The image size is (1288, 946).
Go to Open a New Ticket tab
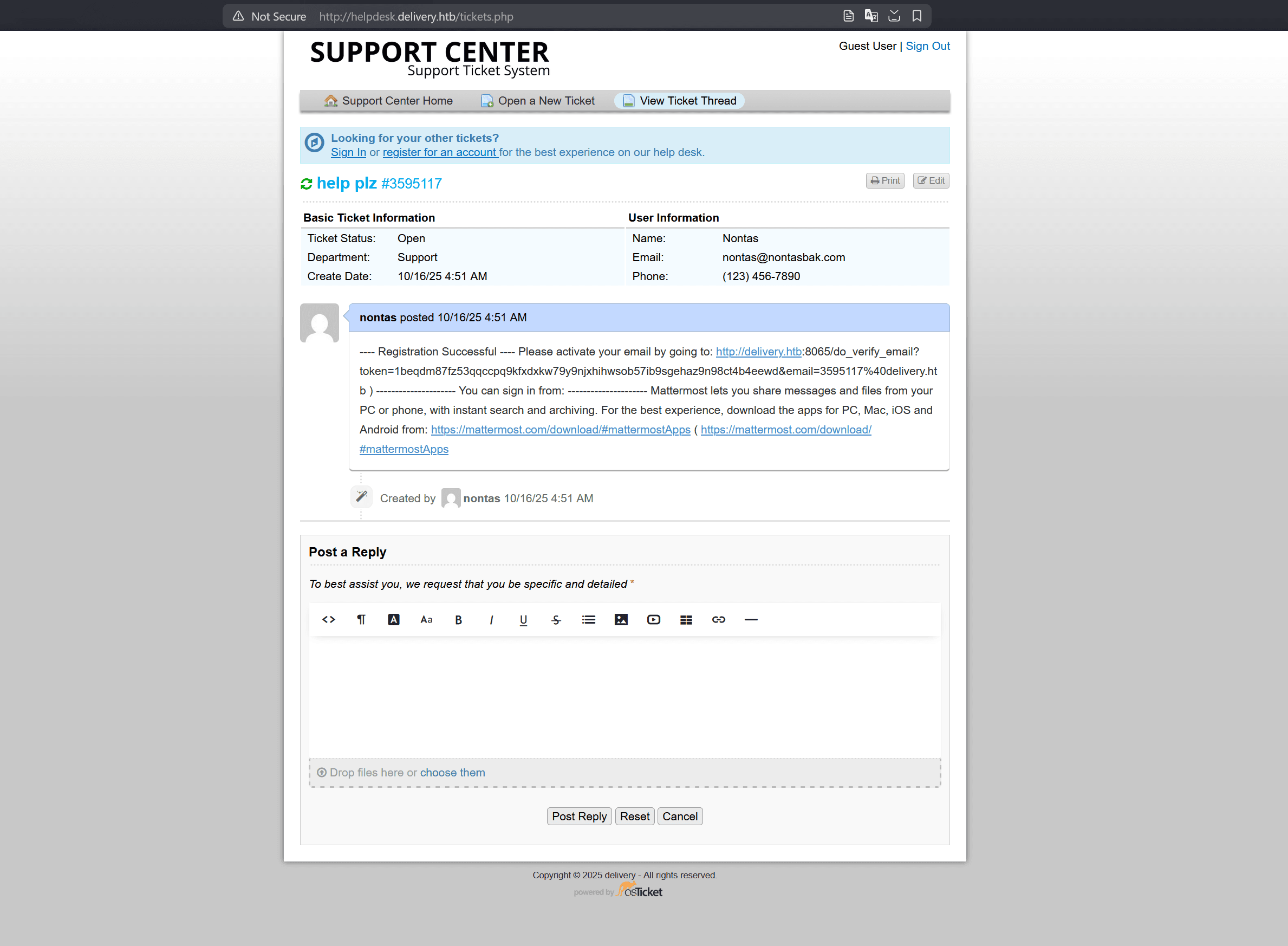click(538, 101)
